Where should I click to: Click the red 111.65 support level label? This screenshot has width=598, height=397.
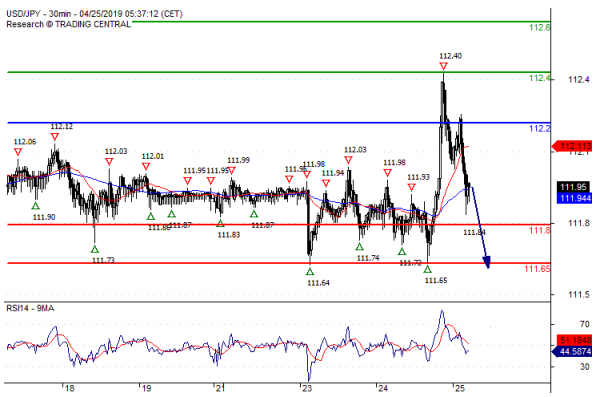[x=537, y=269]
